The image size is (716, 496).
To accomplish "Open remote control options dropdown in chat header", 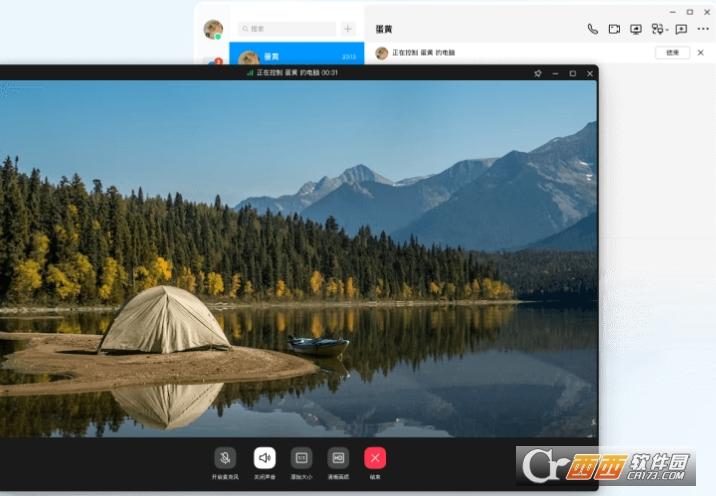I will click(658, 29).
